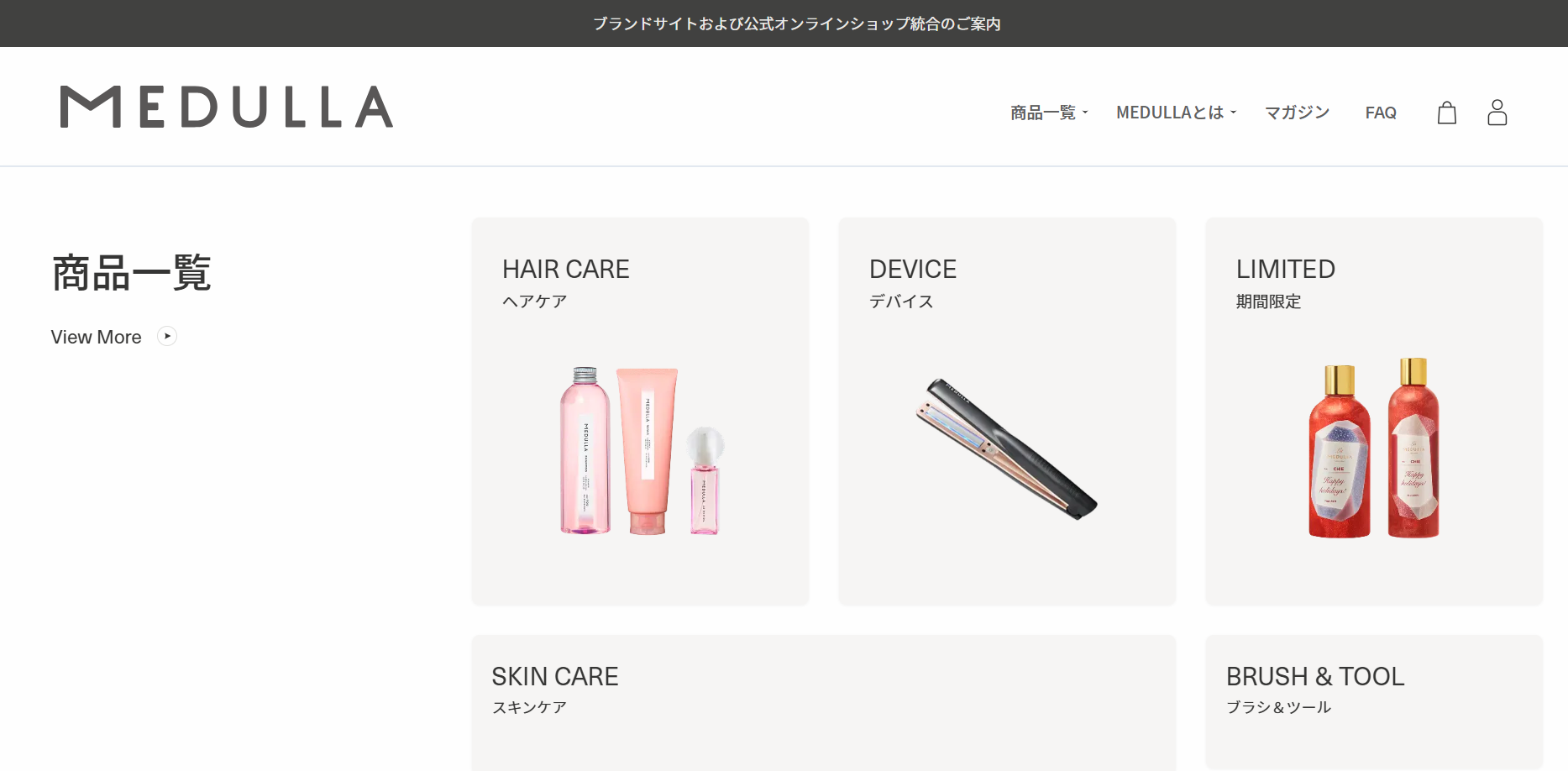Click the View More arrow circle icon
The width and height of the screenshot is (1568, 771).
click(167, 336)
